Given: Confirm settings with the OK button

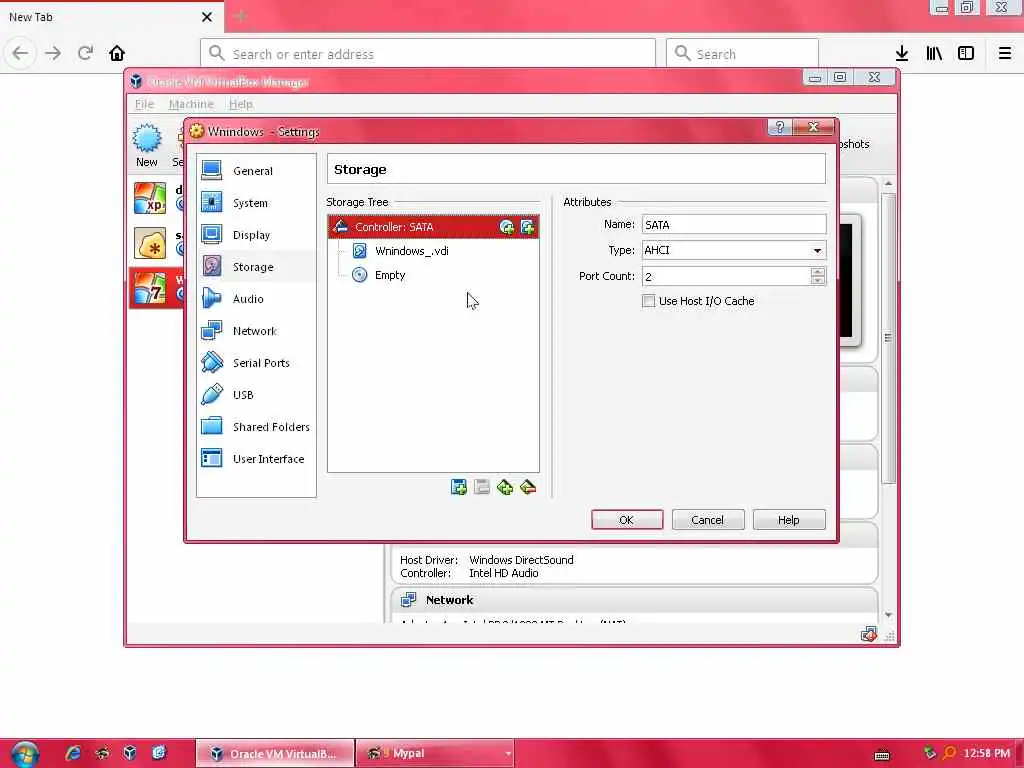Looking at the screenshot, I should click(627, 520).
